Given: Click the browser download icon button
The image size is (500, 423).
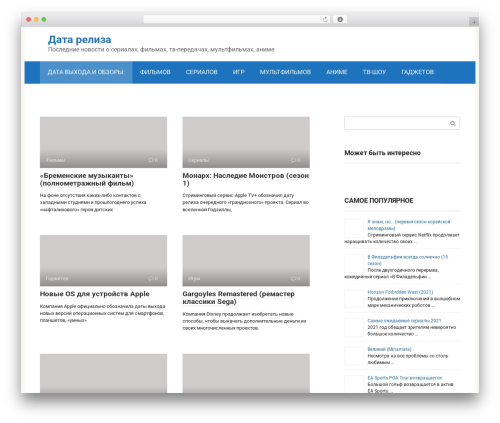Looking at the screenshot, I should 340,19.
